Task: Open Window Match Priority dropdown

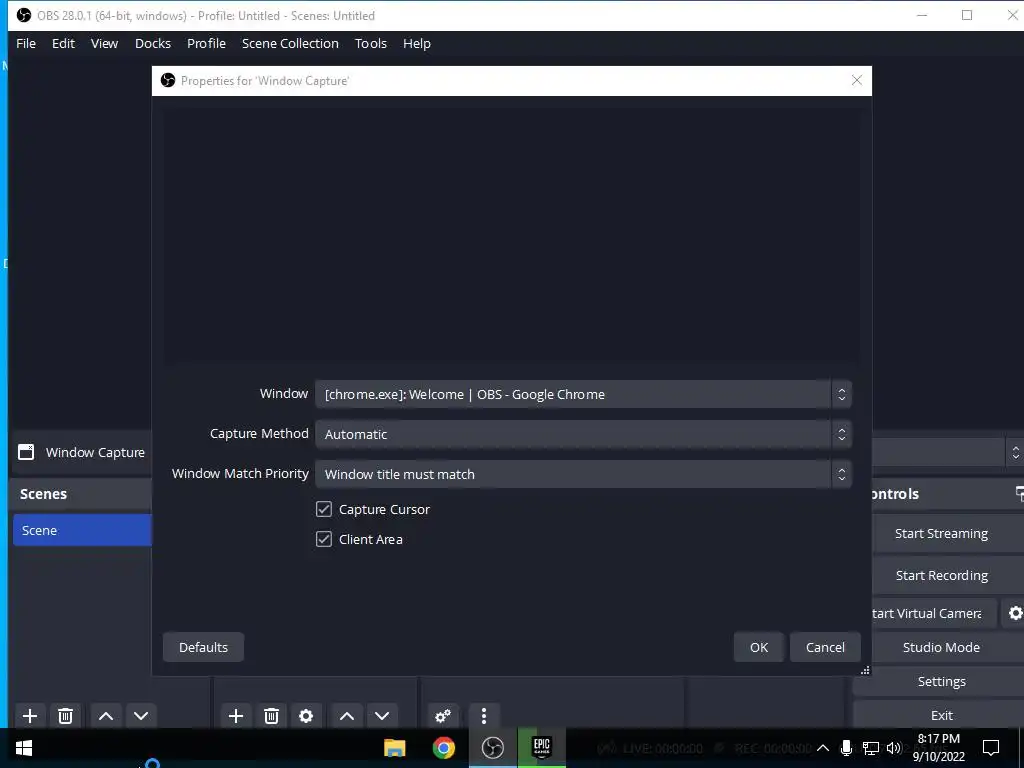Action: point(583,474)
